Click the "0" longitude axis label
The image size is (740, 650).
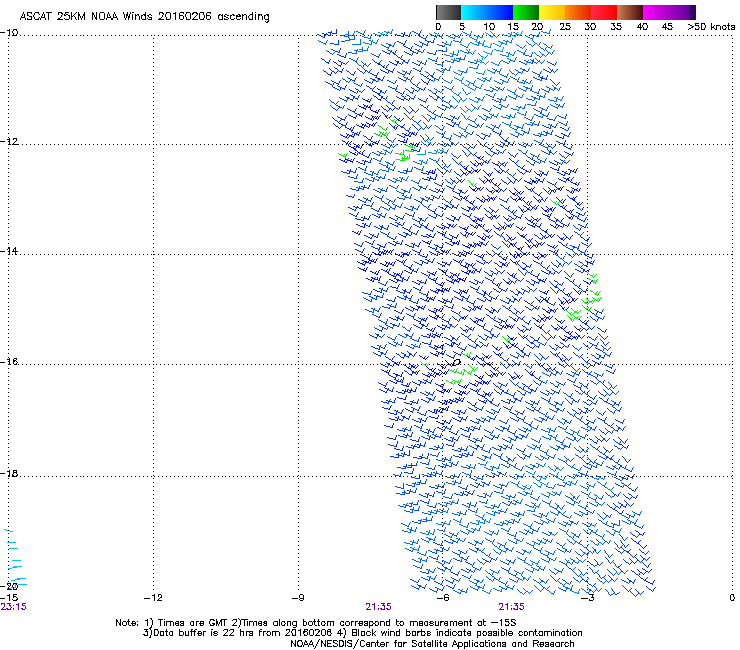pyautogui.click(x=732, y=598)
